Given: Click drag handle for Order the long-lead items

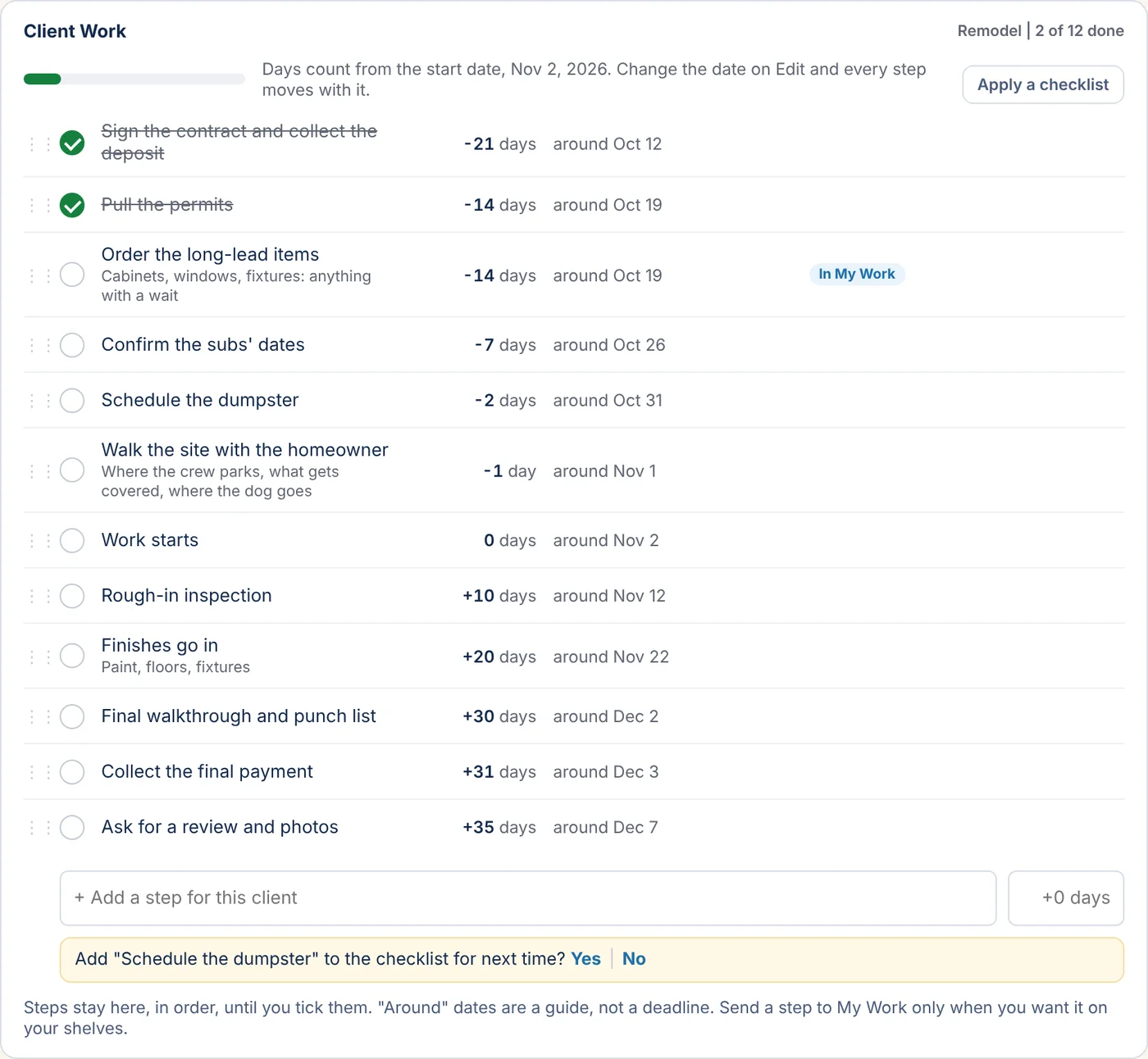Looking at the screenshot, I should pyautogui.click(x=40, y=275).
